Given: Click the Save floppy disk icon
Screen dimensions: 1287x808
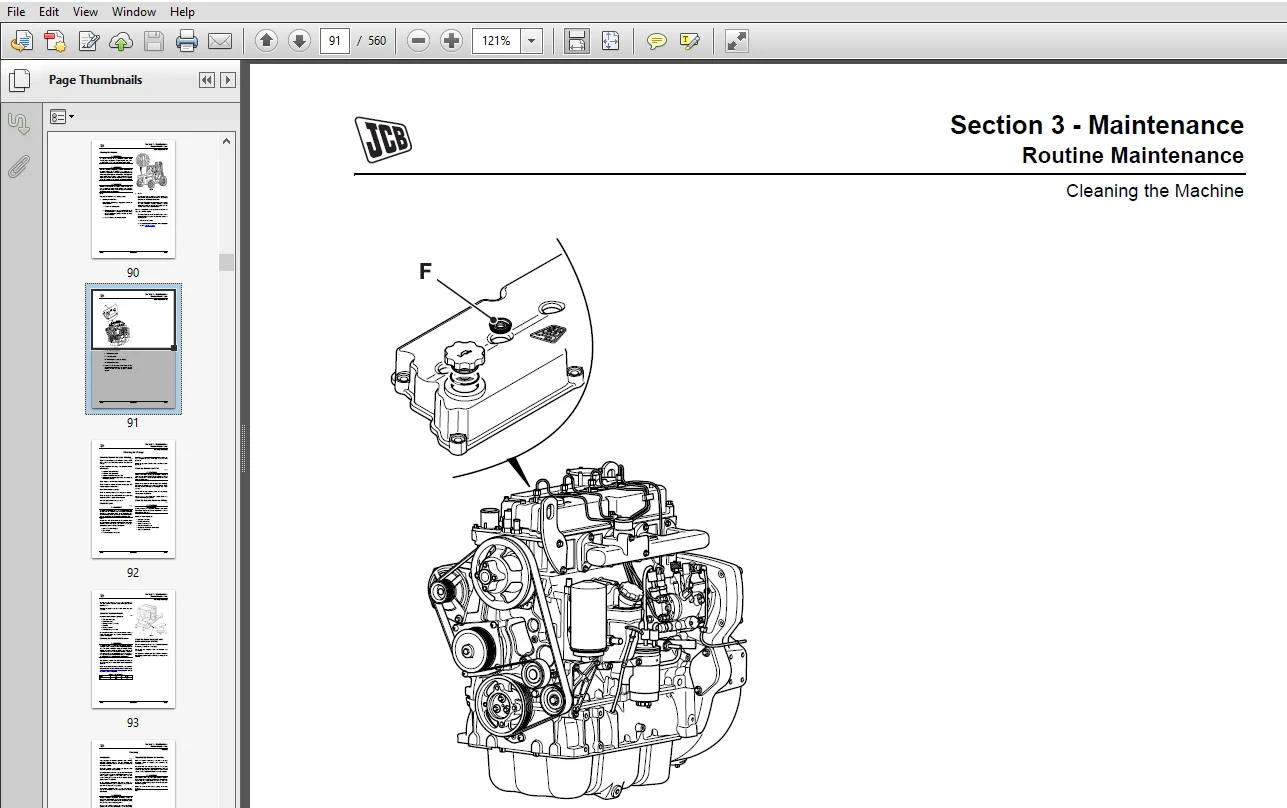Looking at the screenshot, I should [154, 41].
